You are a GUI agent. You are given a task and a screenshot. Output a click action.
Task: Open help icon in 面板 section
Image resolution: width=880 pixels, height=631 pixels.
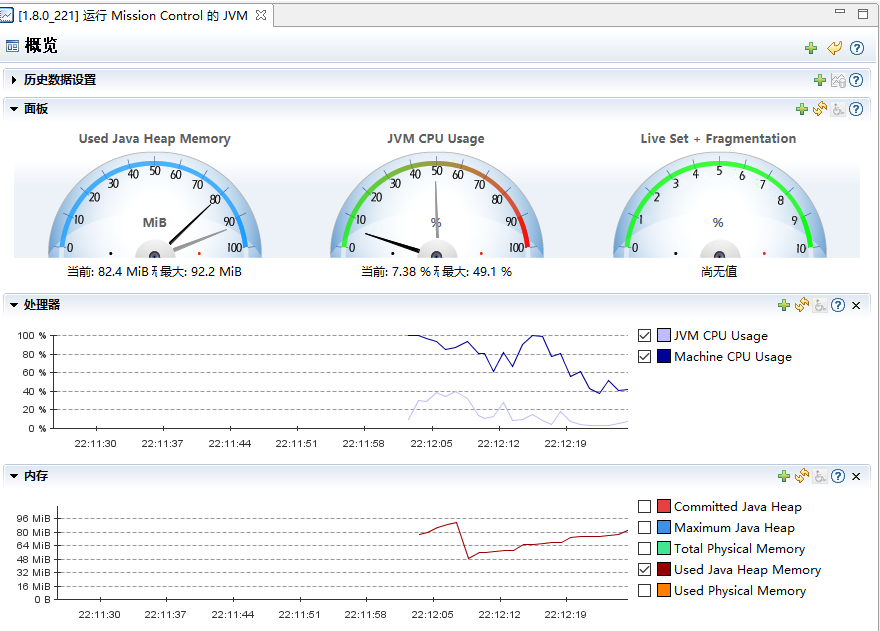point(856,109)
